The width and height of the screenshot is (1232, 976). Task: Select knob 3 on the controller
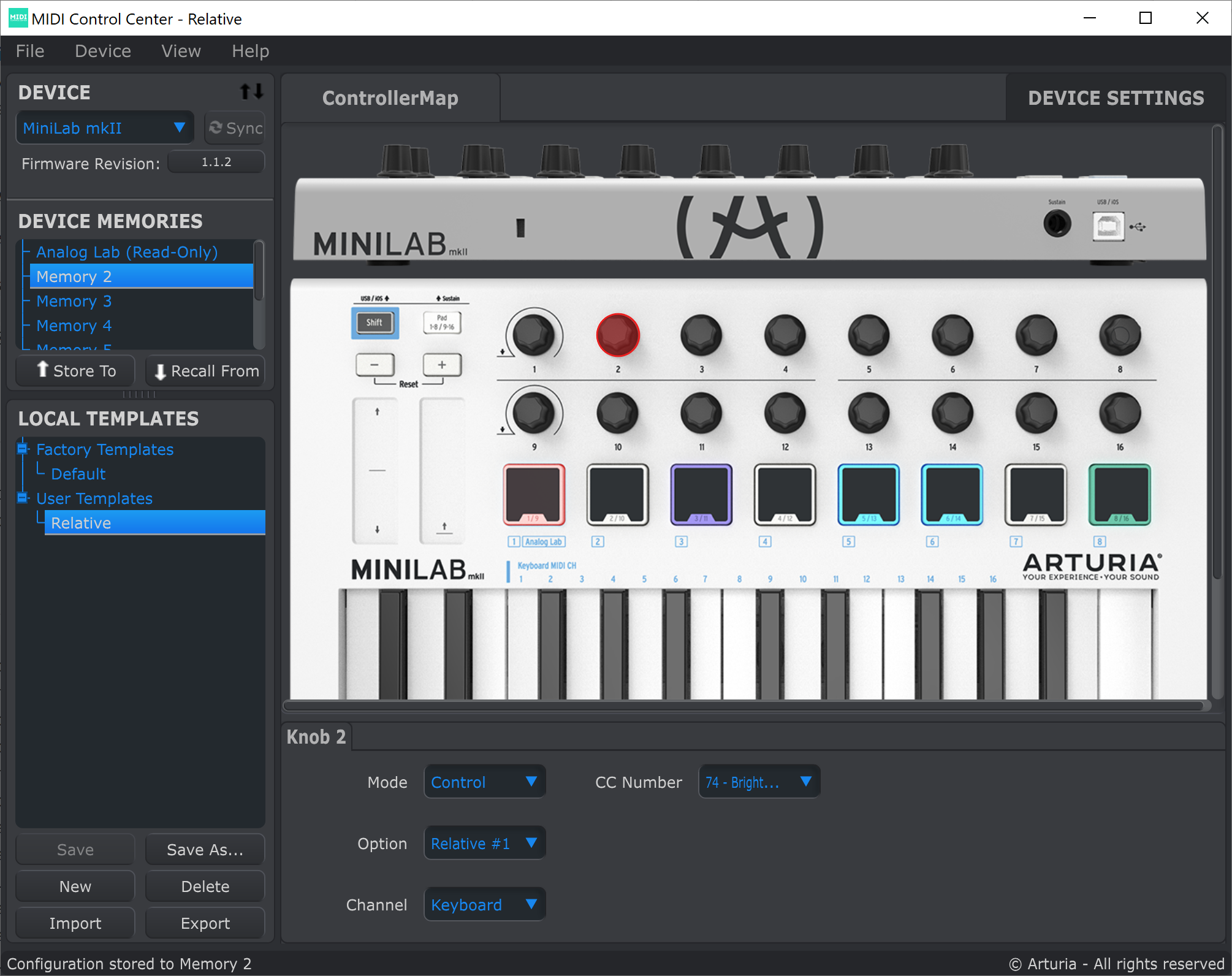[x=701, y=335]
